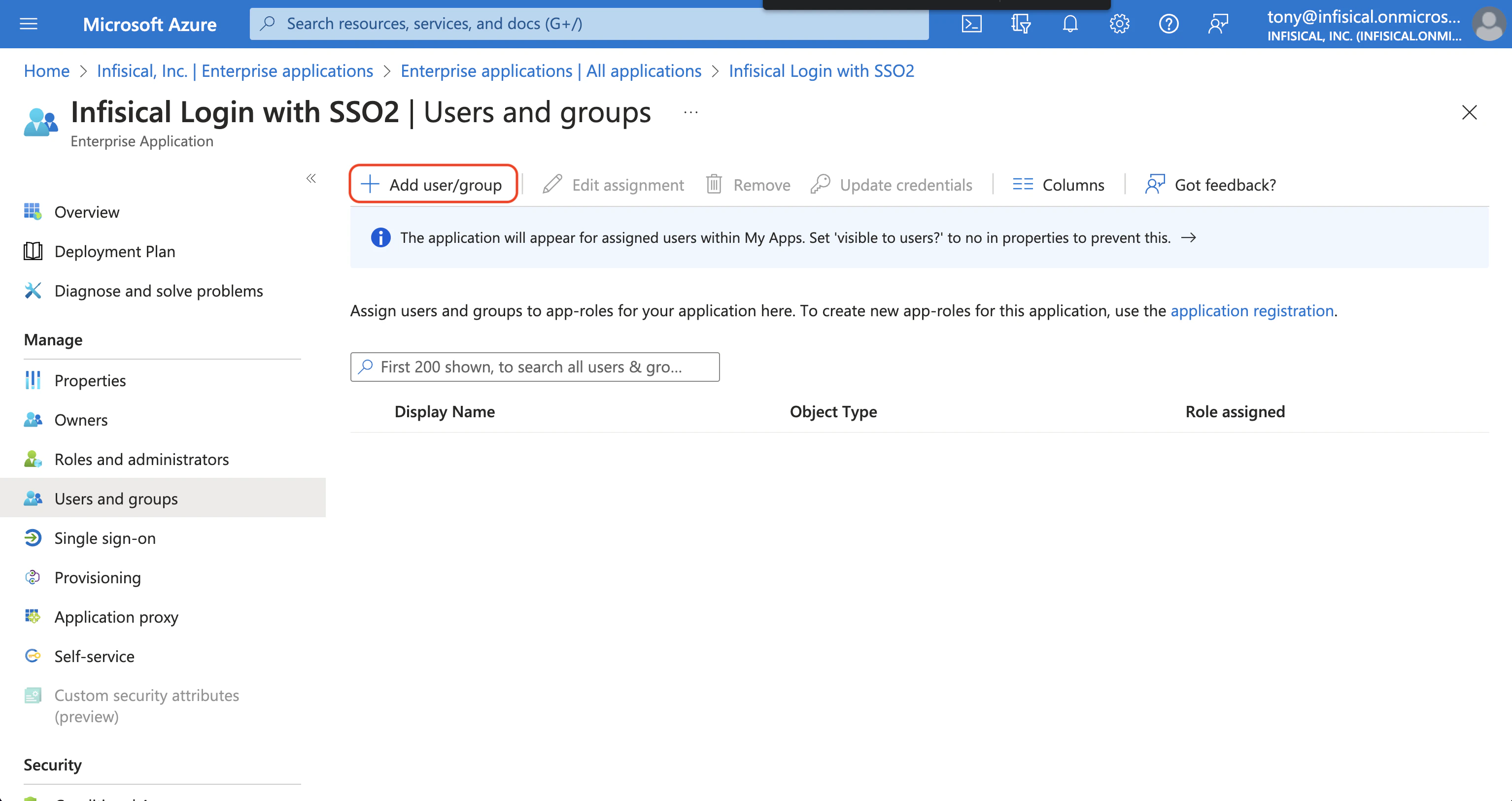The height and width of the screenshot is (801, 1512).
Task: Collapse the left navigation pane
Action: 311,178
